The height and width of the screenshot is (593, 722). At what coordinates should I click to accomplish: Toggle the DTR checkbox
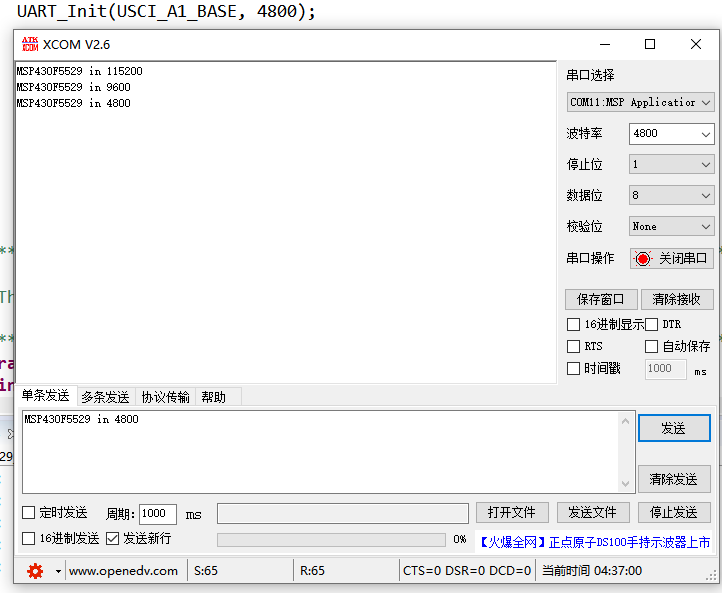tap(651, 325)
